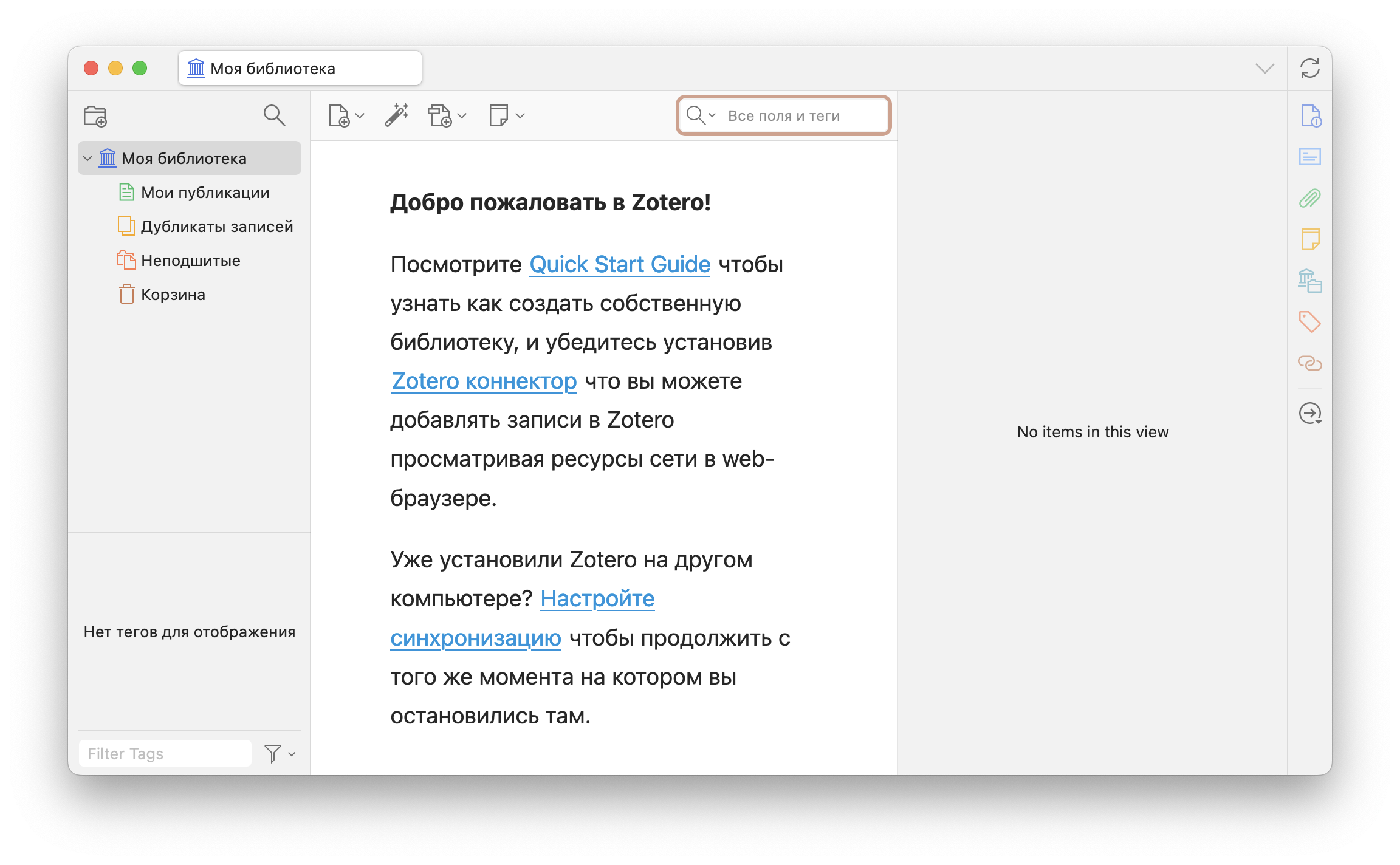
Task: Click the Libraries and Collections pane icon
Action: click(x=1310, y=281)
